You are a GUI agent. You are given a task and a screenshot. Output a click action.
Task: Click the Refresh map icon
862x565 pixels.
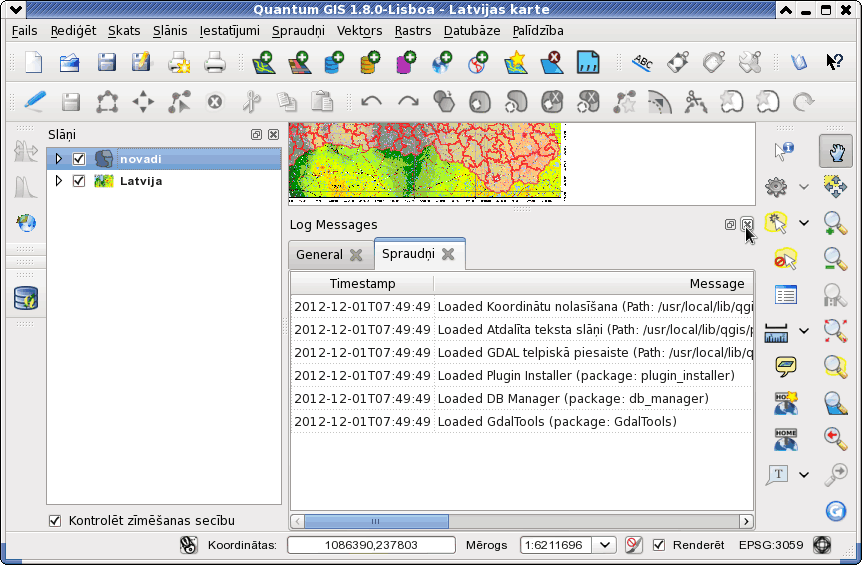point(836,511)
